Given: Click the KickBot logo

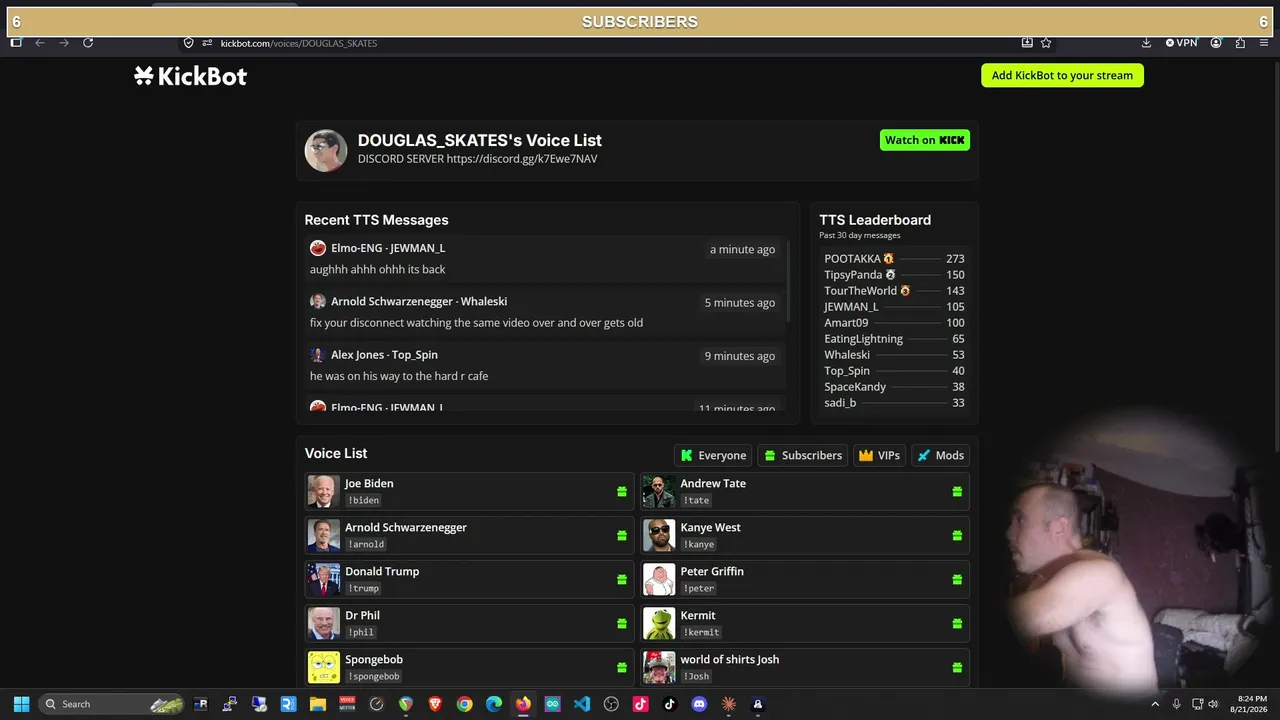Looking at the screenshot, I should 191,76.
